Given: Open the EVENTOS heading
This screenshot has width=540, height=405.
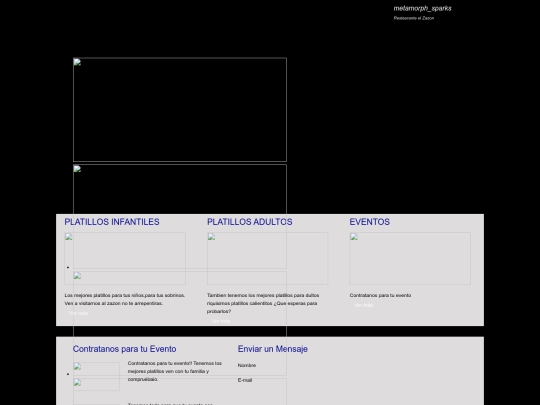Looking at the screenshot, I should coord(370,222).
